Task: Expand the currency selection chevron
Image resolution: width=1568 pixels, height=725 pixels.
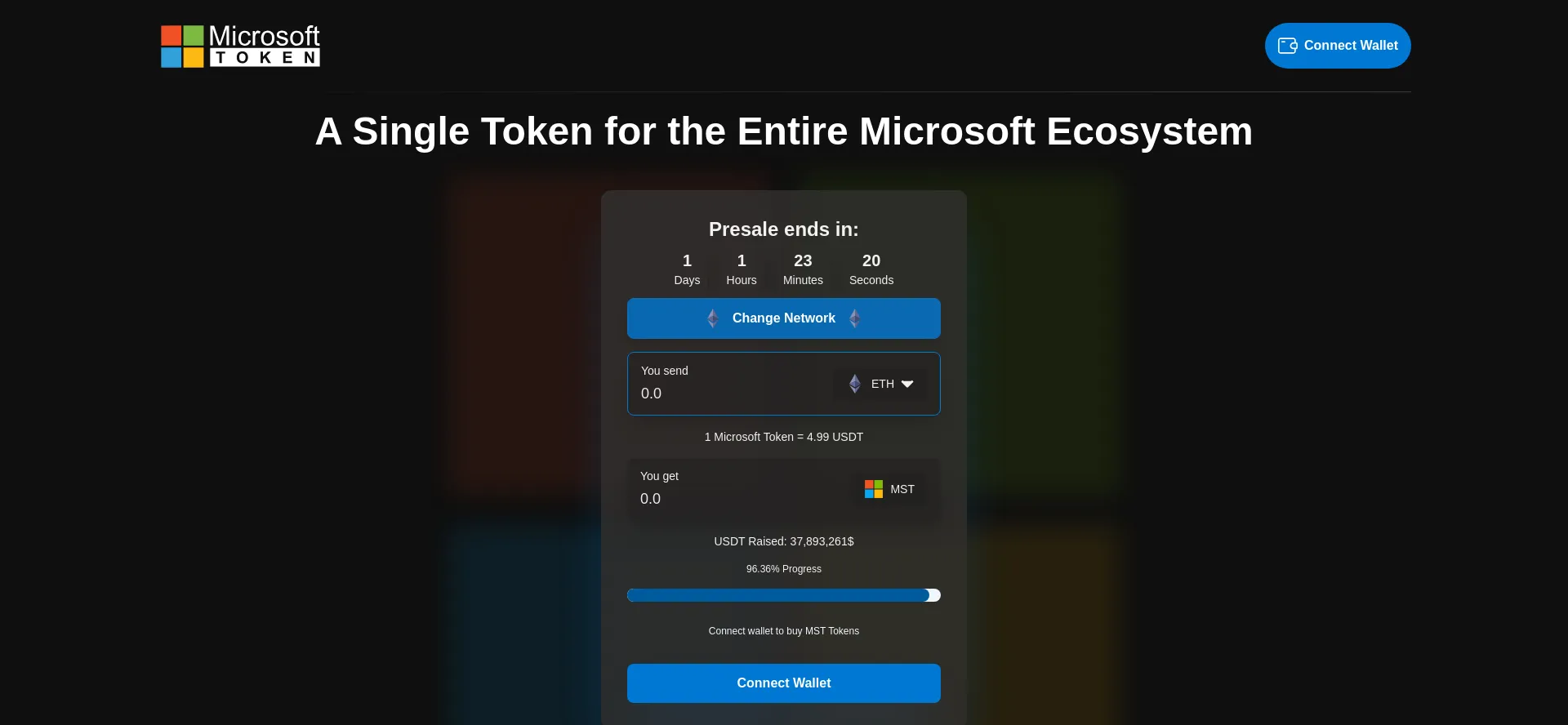Action: pyautogui.click(x=907, y=384)
